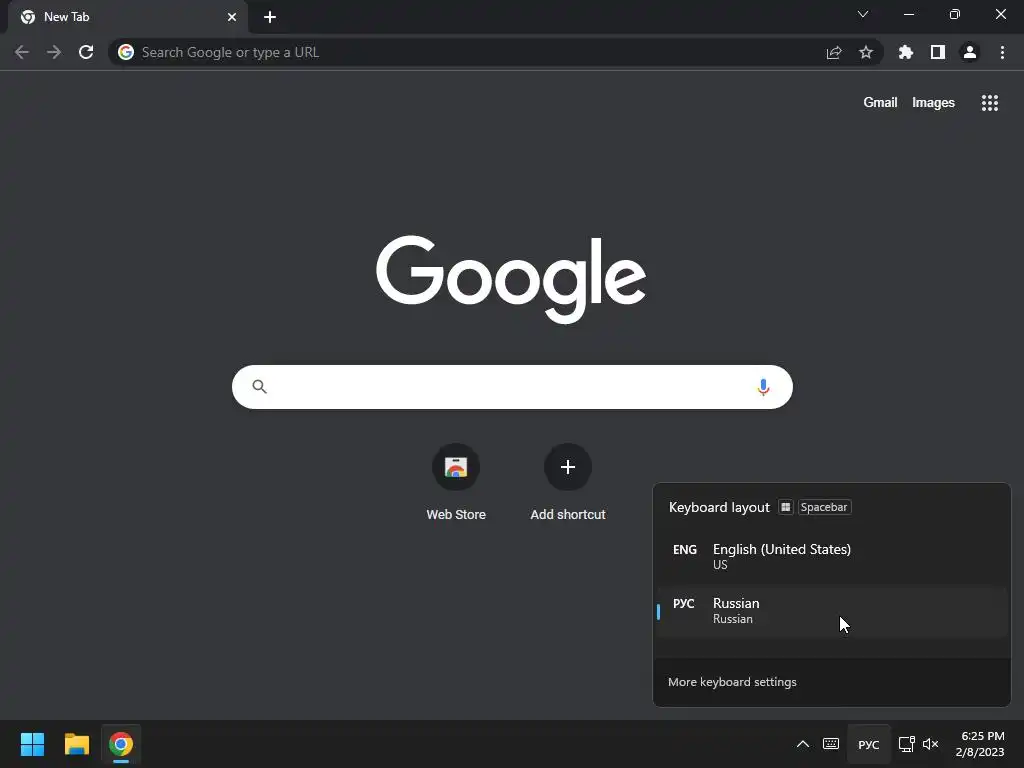Click the Windows key hint badge

tap(786, 507)
